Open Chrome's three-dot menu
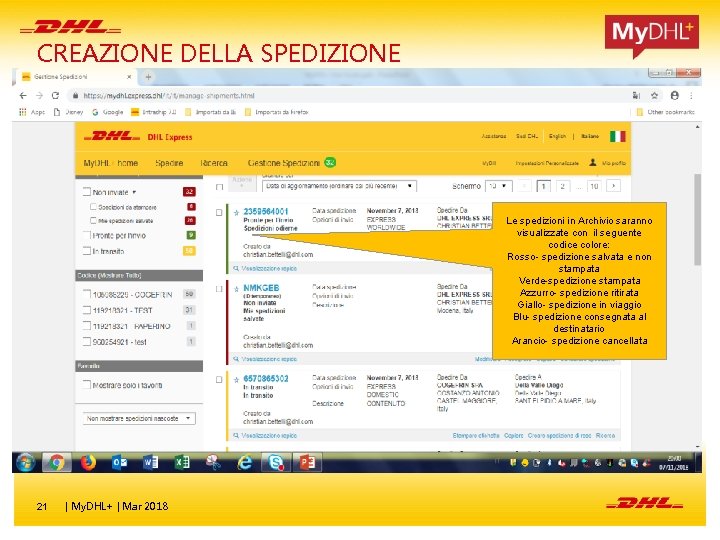Screen dimensions: 720x540 (x=691, y=96)
